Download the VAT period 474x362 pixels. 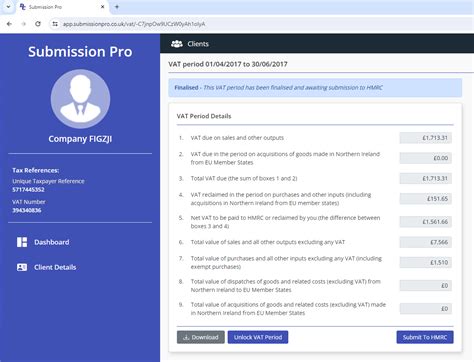[x=201, y=337]
